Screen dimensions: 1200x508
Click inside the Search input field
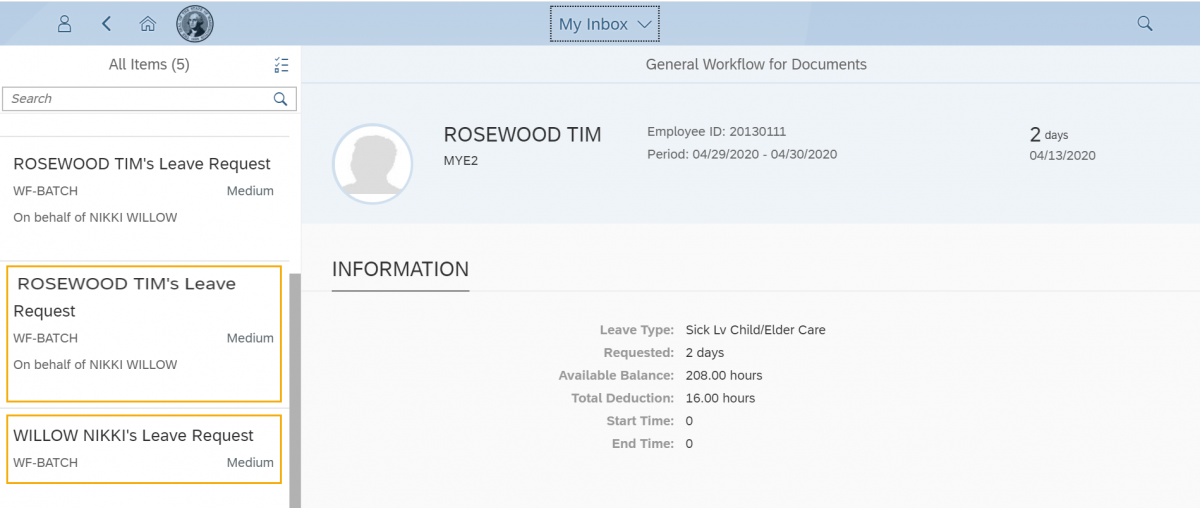(x=135, y=99)
